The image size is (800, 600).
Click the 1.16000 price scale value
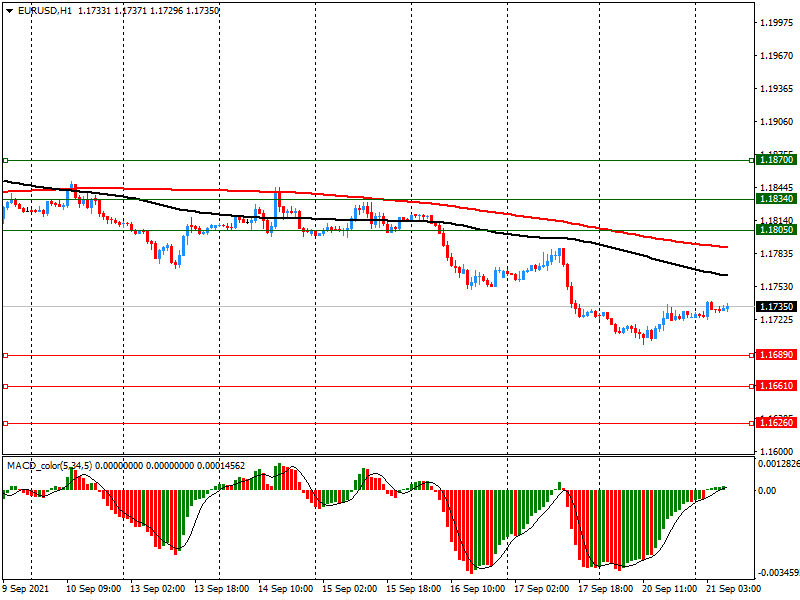pos(777,452)
